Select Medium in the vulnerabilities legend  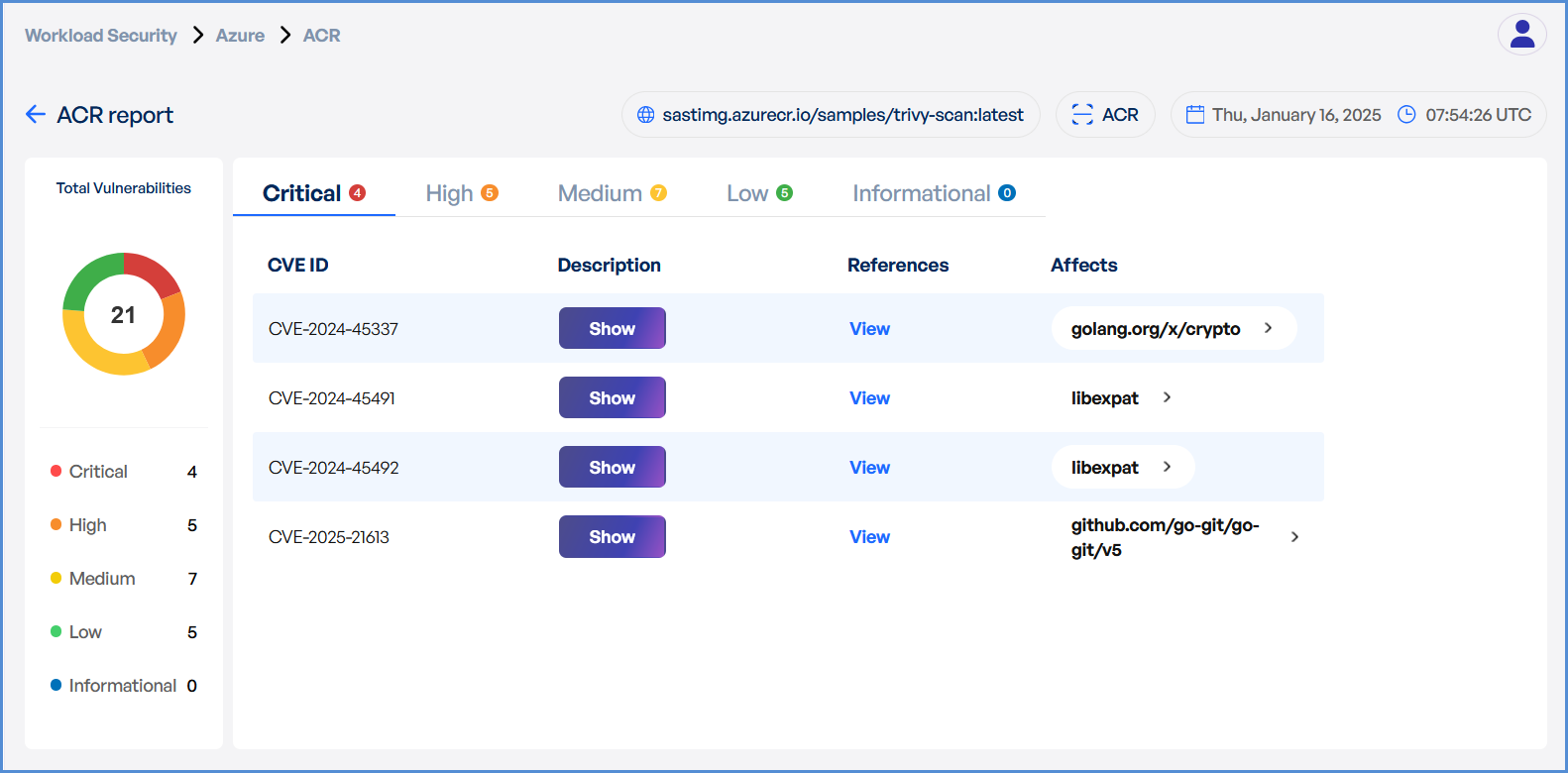tap(102, 579)
